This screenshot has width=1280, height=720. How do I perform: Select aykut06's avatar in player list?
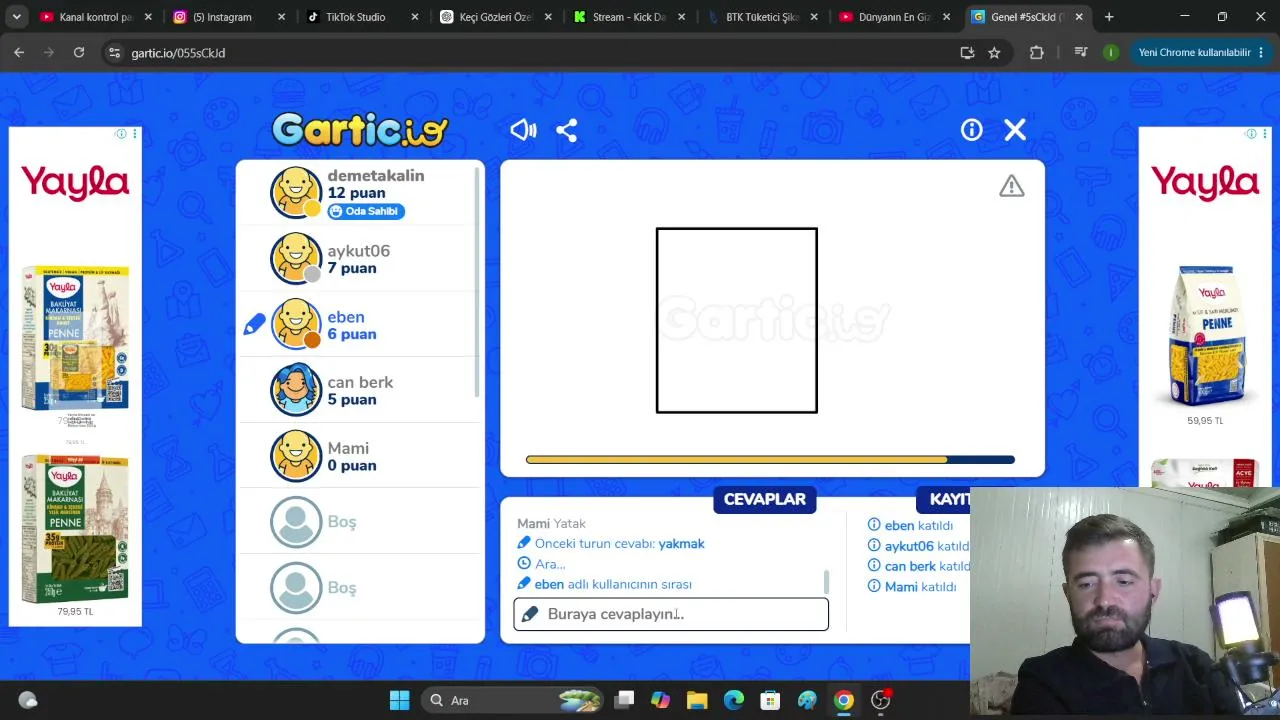coord(296,258)
